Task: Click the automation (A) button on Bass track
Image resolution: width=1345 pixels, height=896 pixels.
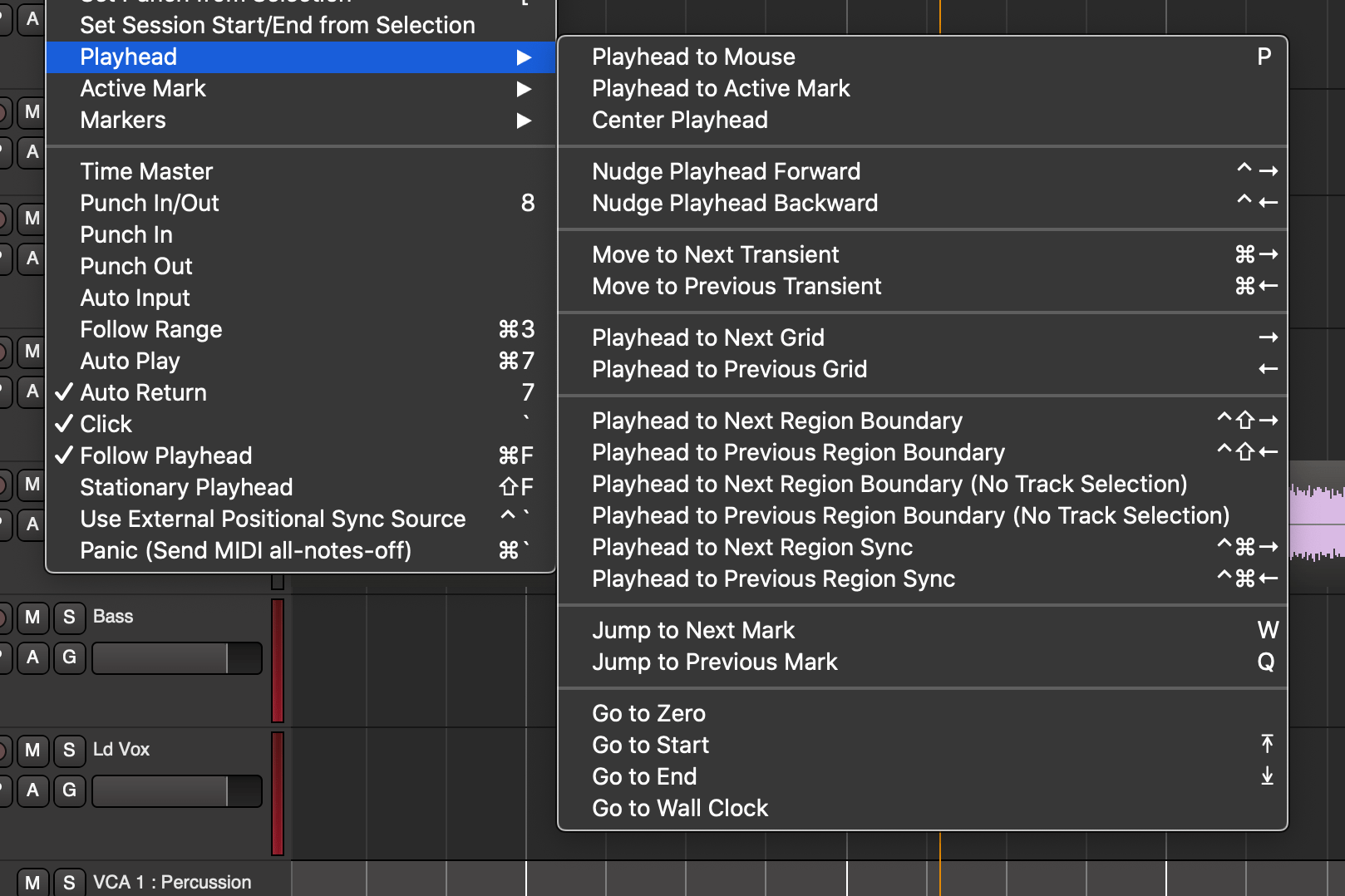Action: click(x=32, y=657)
